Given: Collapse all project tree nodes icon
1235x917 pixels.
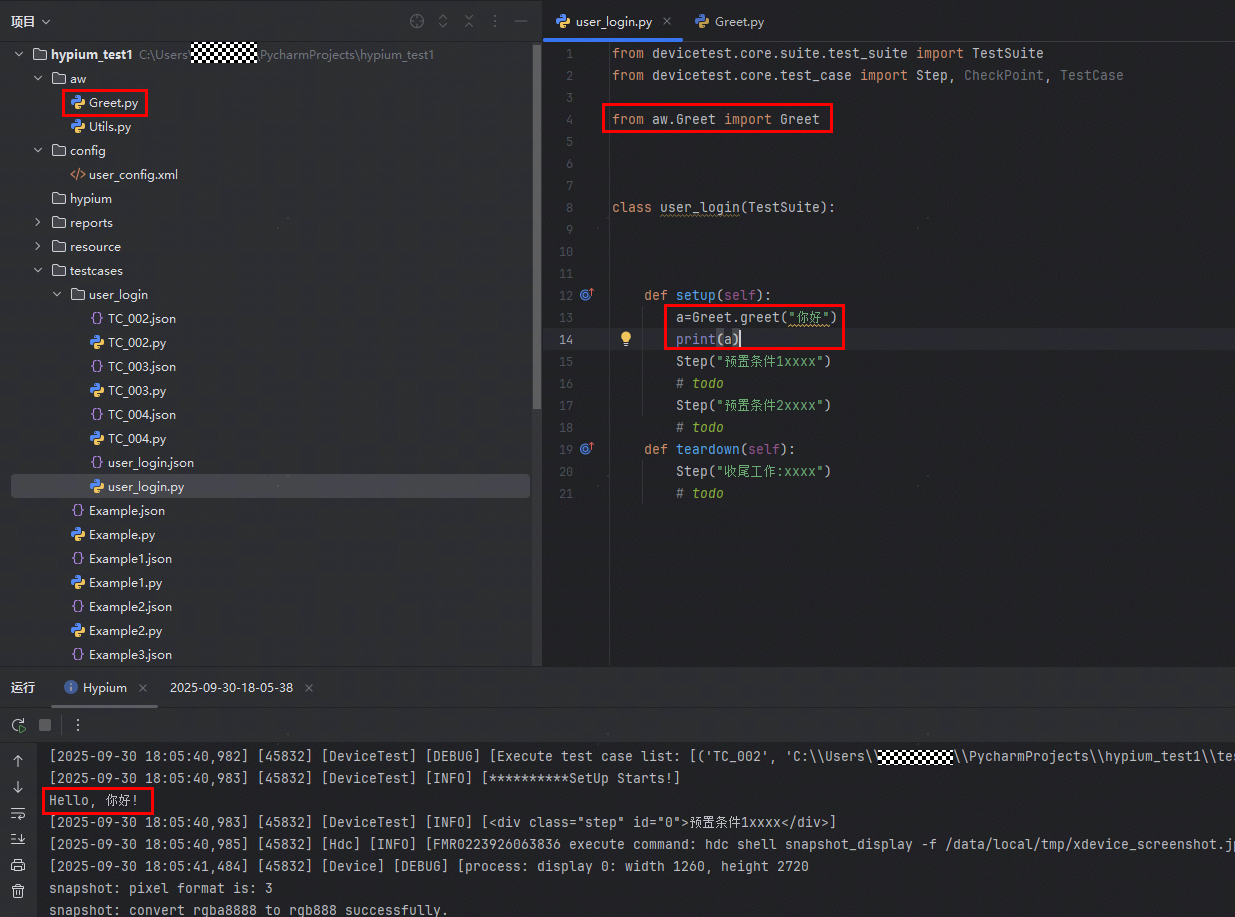Looking at the screenshot, I should (x=469, y=22).
